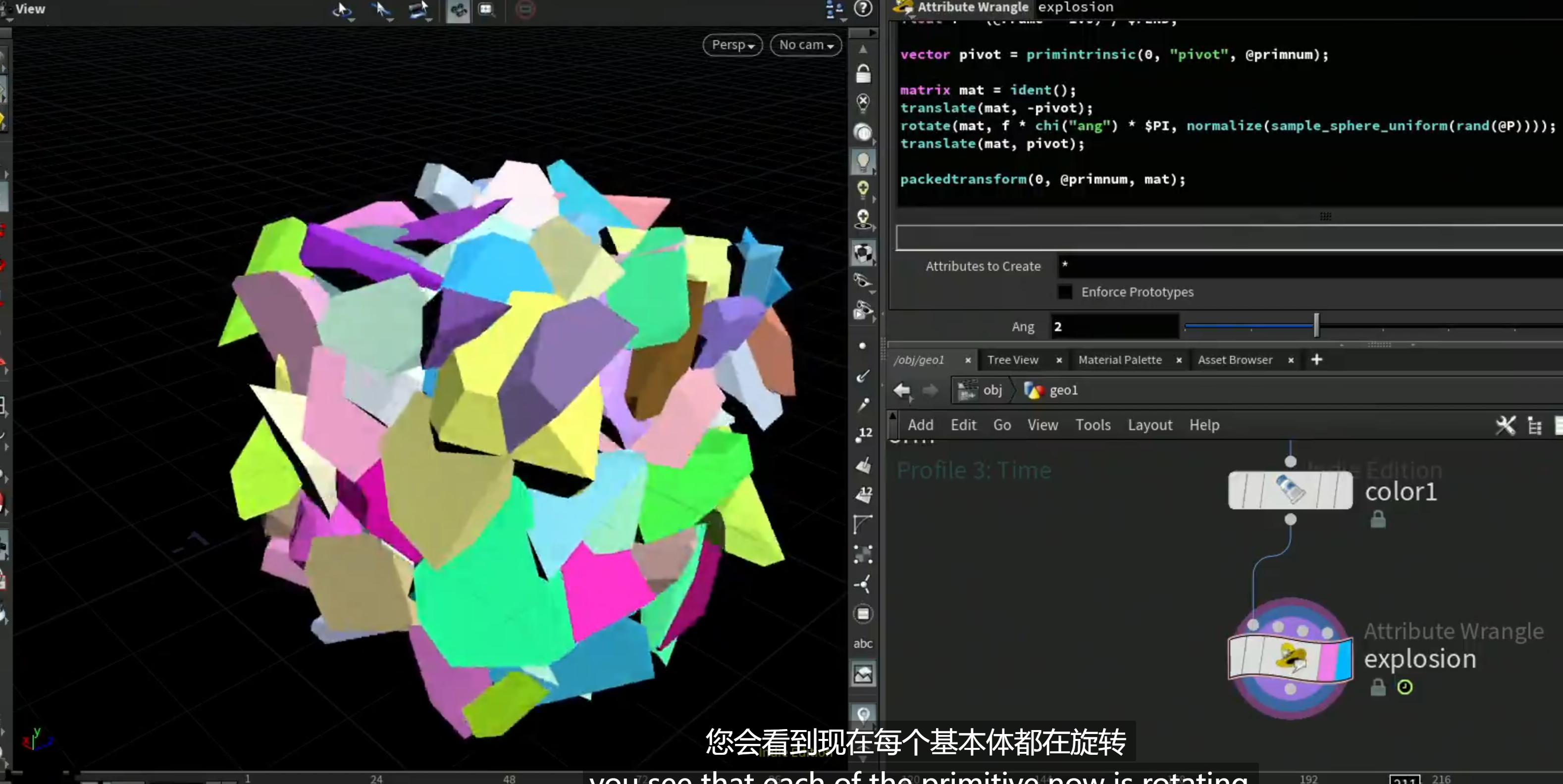Click the lighting with shadows bulb icon

(x=863, y=219)
